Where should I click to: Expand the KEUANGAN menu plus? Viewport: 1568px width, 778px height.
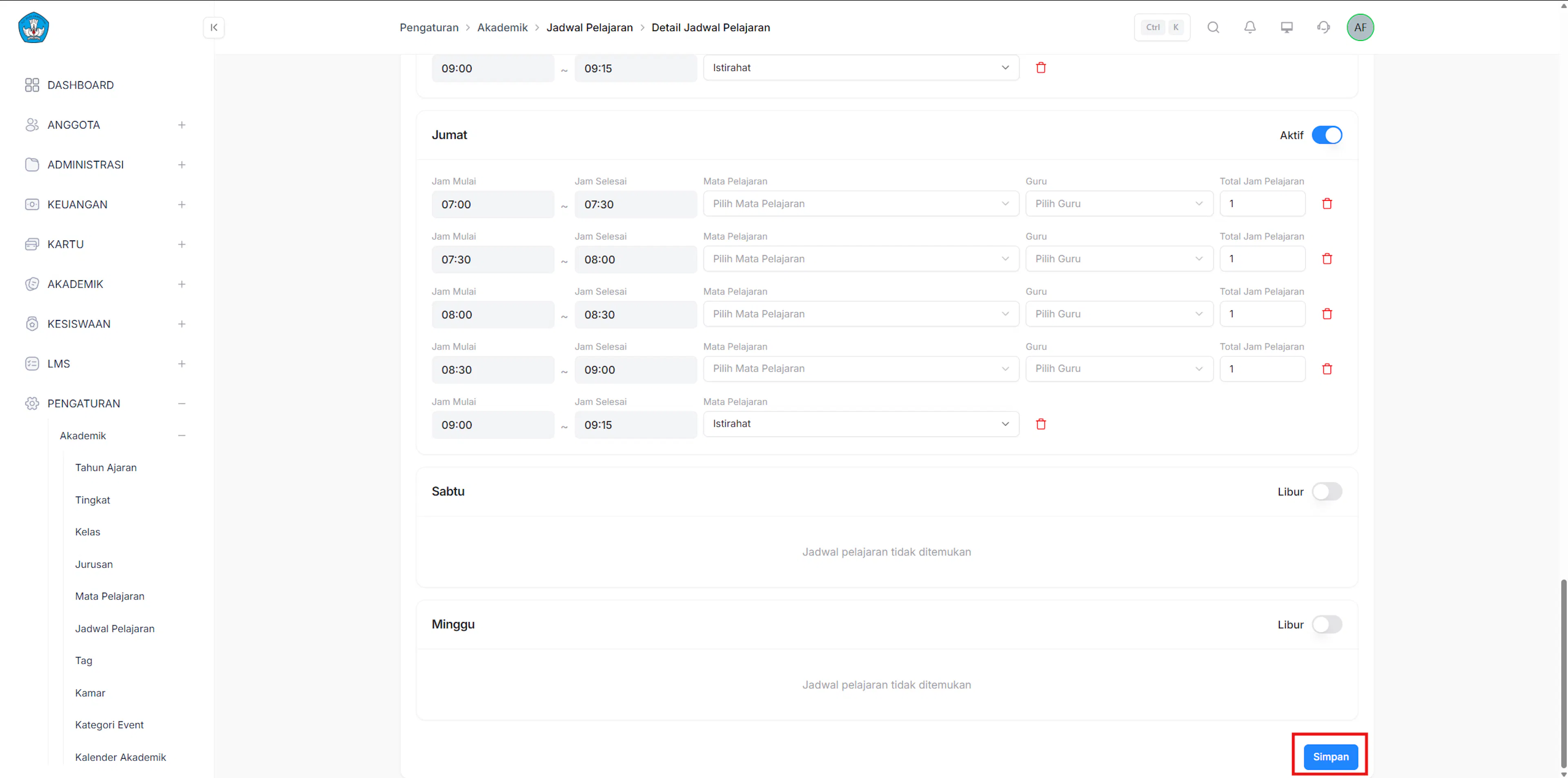[181, 205]
